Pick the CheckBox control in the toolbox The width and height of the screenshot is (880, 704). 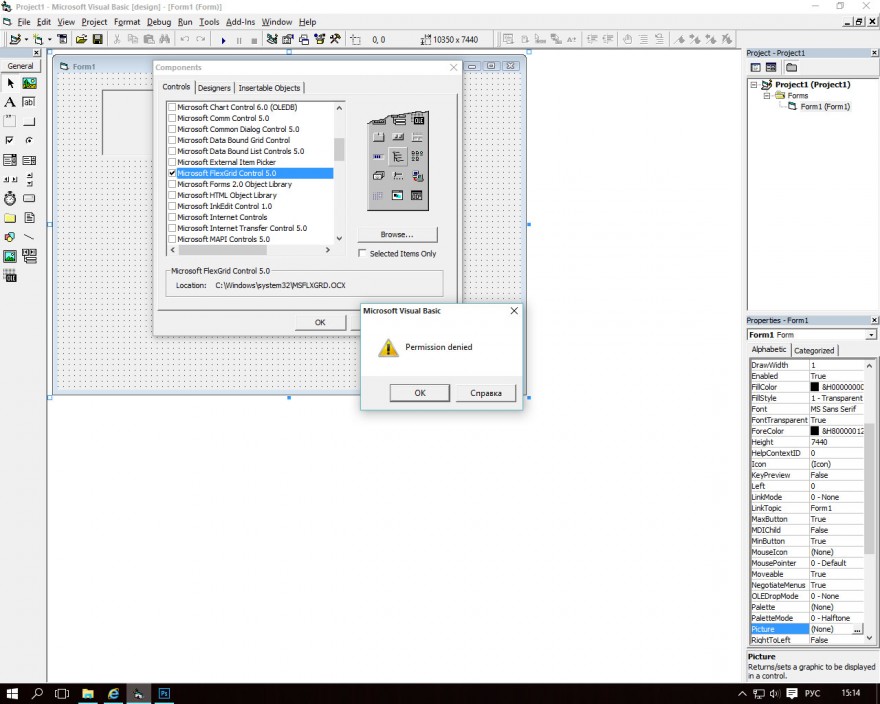click(x=10, y=140)
